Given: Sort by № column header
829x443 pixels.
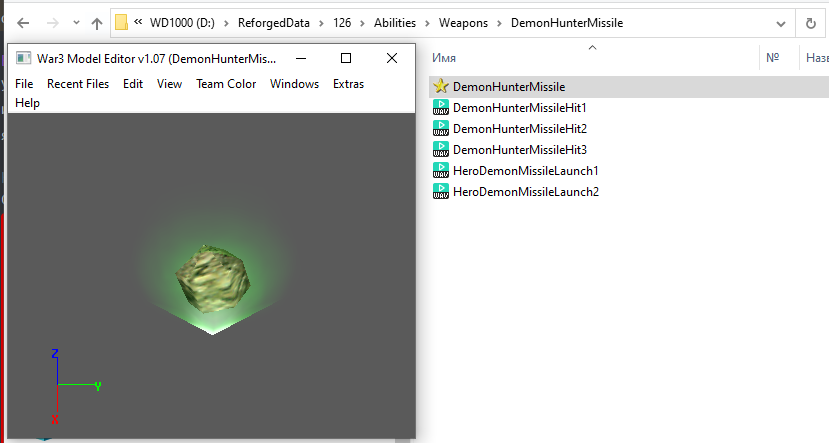Looking at the screenshot, I should pos(772,58).
